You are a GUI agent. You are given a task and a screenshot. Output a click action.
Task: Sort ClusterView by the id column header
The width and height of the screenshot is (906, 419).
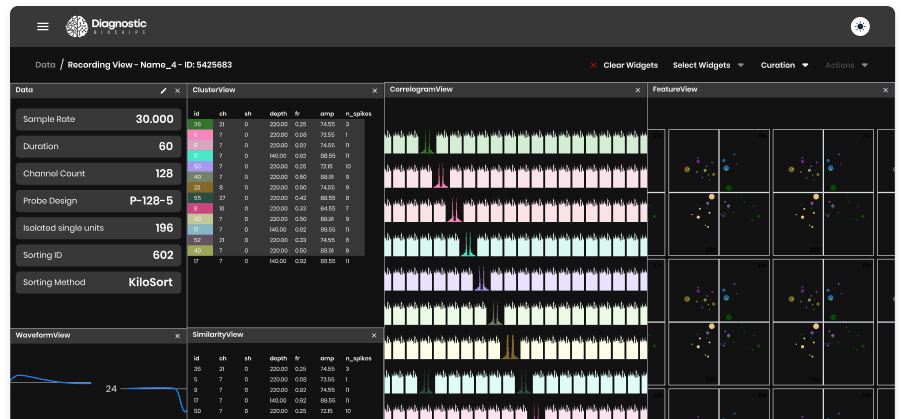(196, 114)
